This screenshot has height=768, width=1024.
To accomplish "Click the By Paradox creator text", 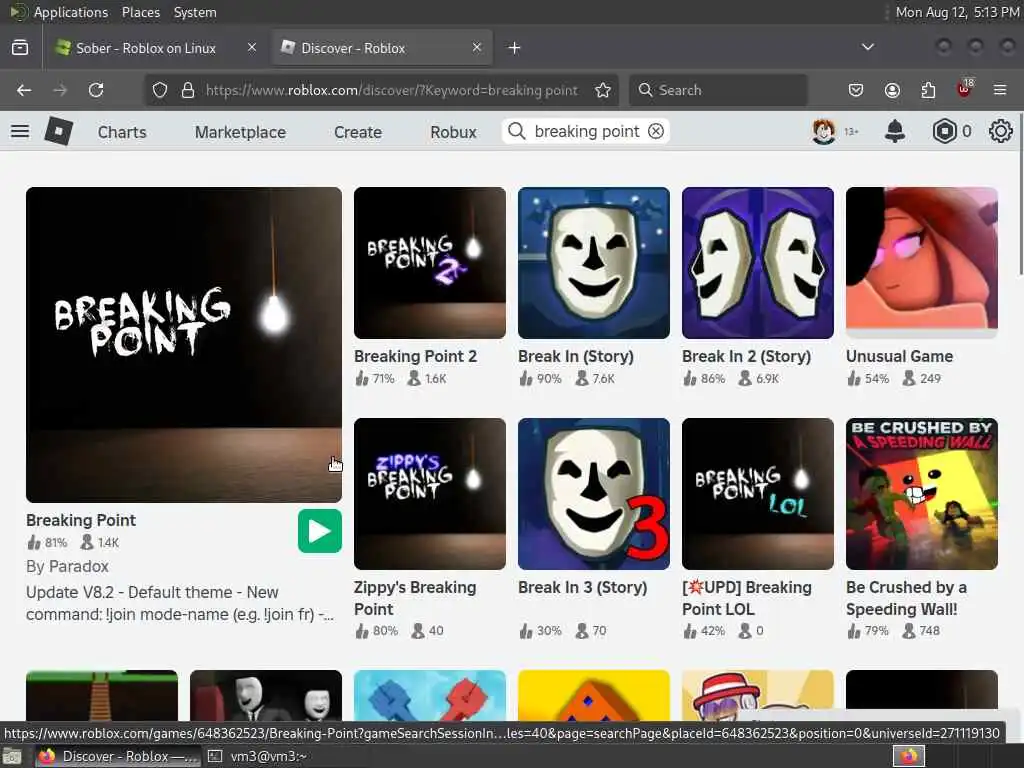I will pos(67,566).
